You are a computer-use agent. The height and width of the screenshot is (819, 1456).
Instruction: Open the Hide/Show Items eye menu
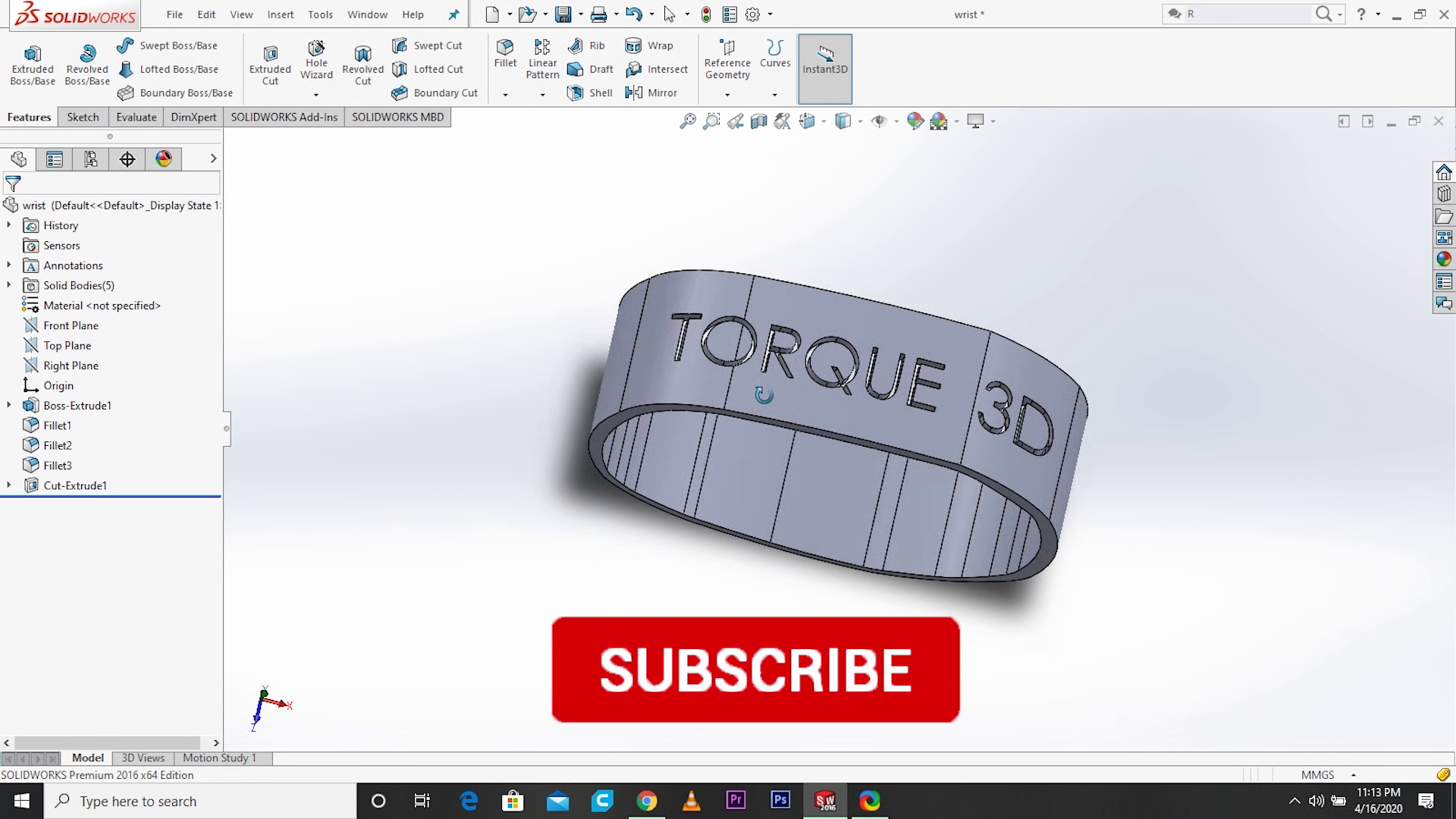click(x=879, y=121)
